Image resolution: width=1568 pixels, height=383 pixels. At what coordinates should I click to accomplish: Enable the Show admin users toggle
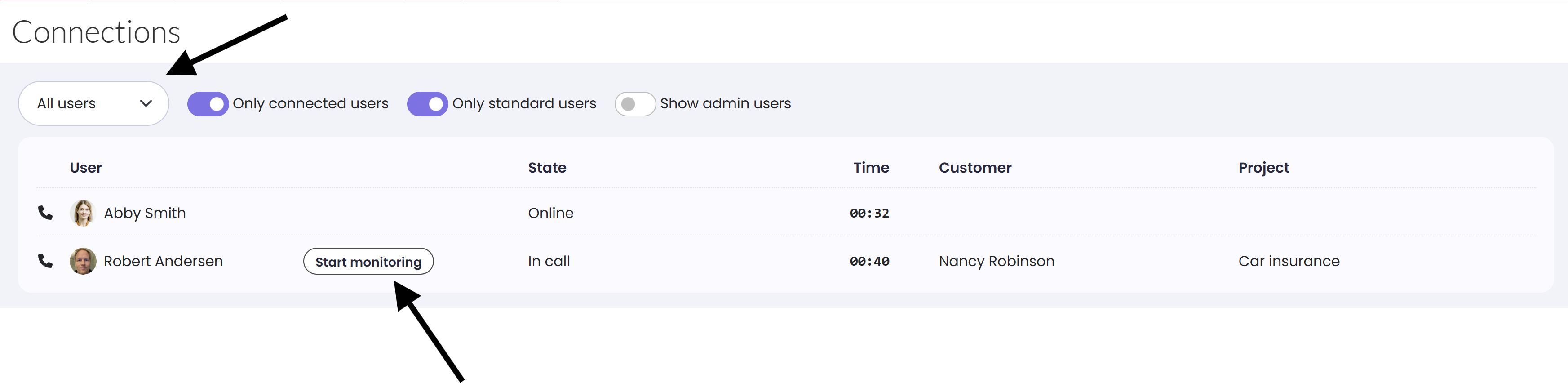(634, 104)
